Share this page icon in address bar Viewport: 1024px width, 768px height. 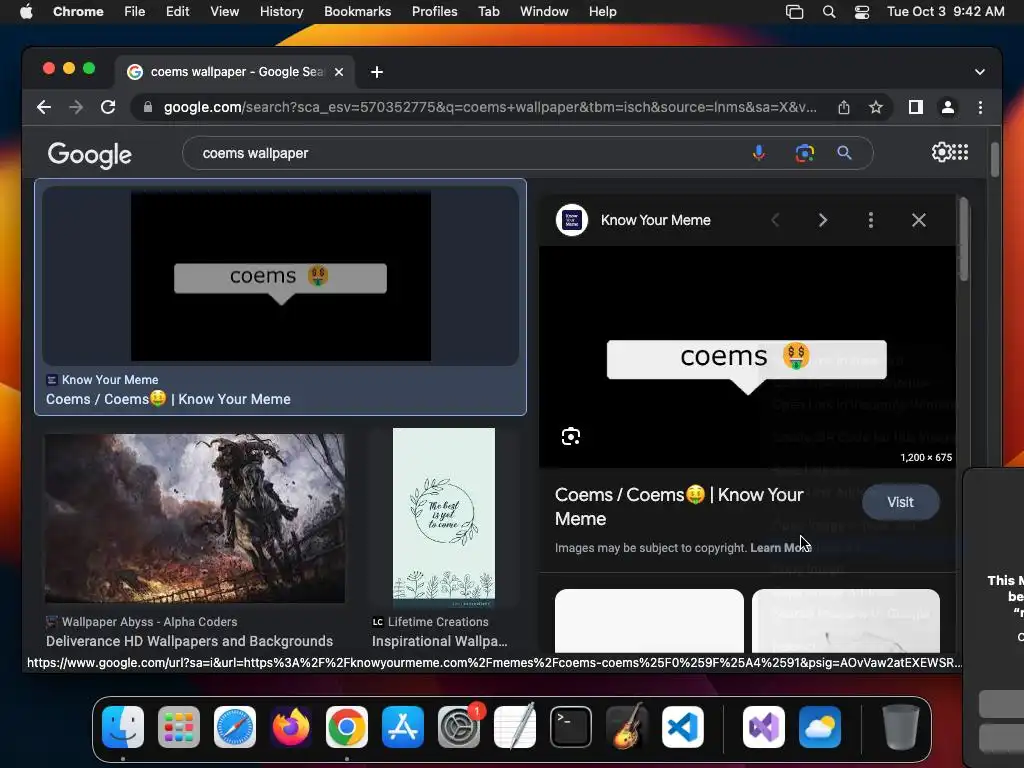(x=844, y=107)
